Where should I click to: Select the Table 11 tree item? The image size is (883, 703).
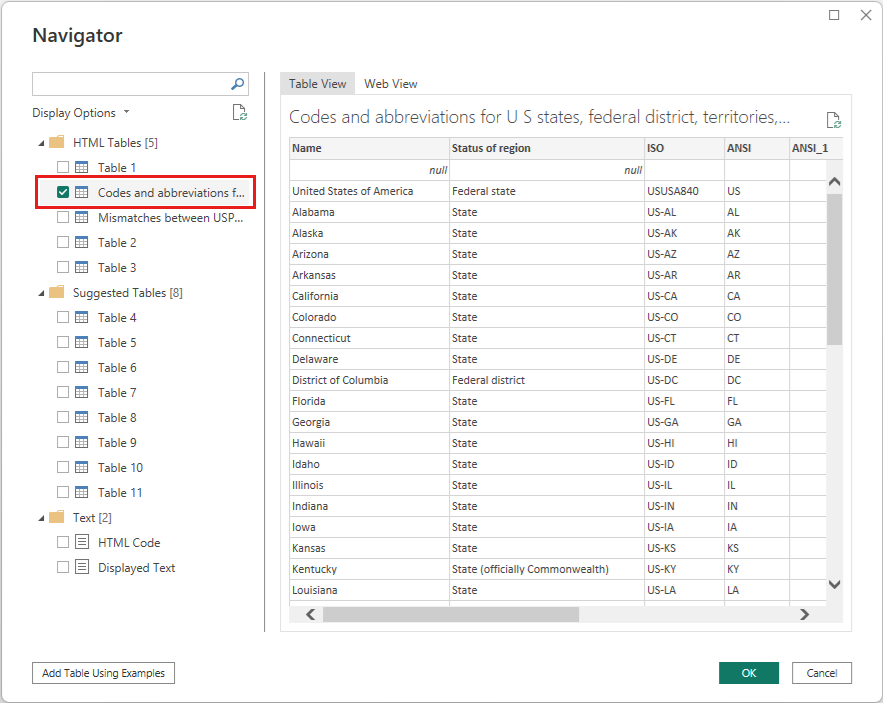(x=120, y=492)
